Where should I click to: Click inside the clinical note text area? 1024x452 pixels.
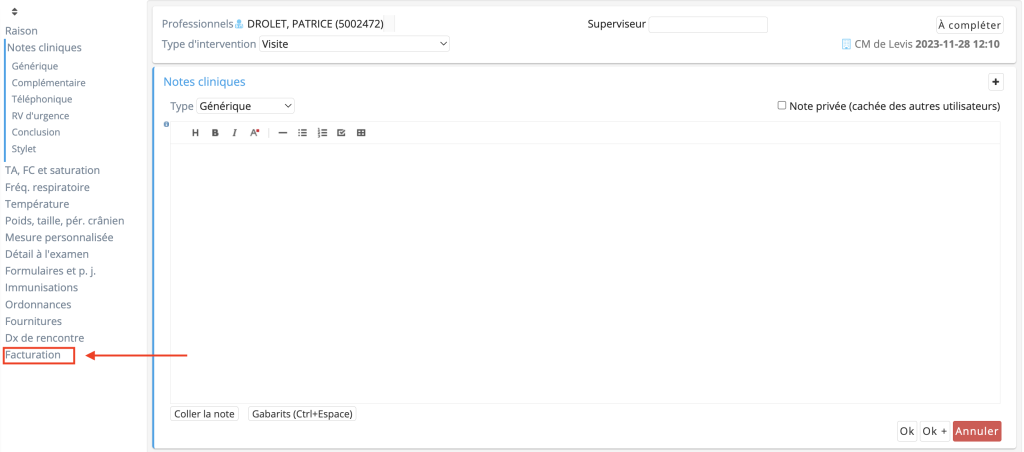tap(585, 273)
